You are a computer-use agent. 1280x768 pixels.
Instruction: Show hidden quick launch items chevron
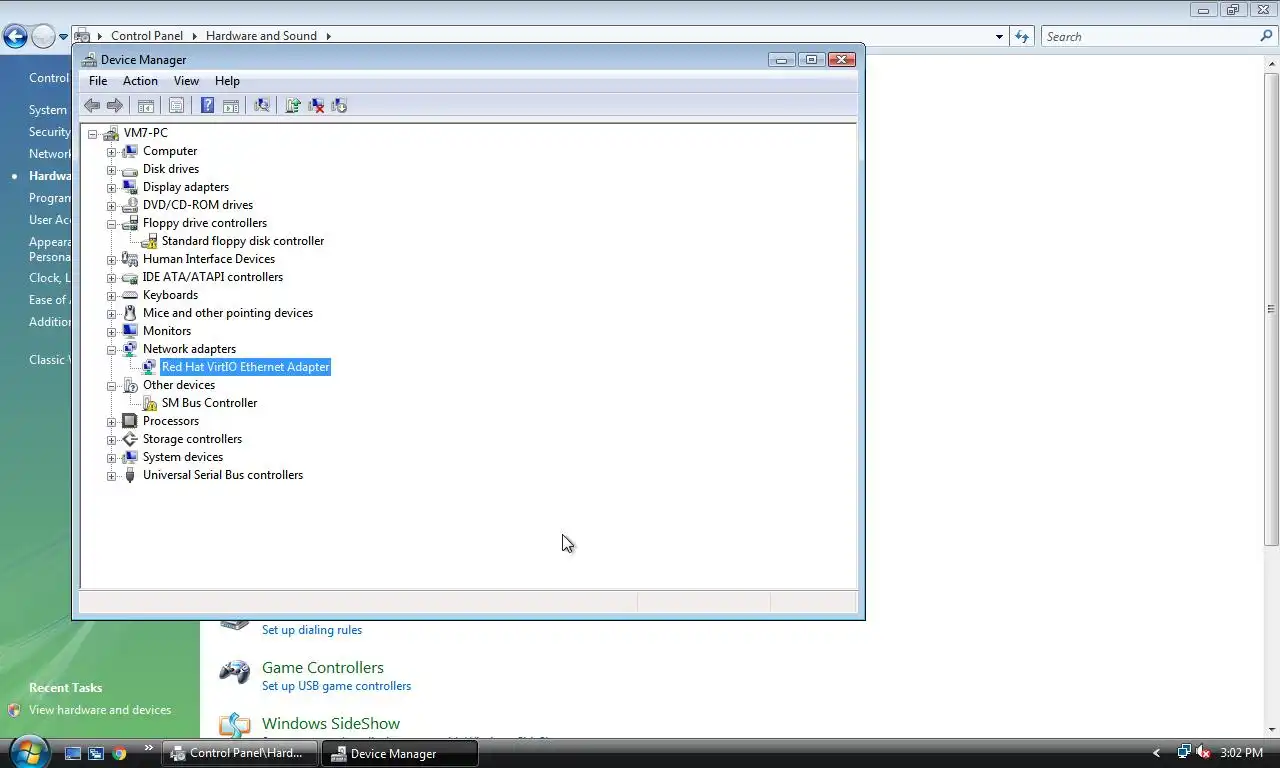[149, 747]
